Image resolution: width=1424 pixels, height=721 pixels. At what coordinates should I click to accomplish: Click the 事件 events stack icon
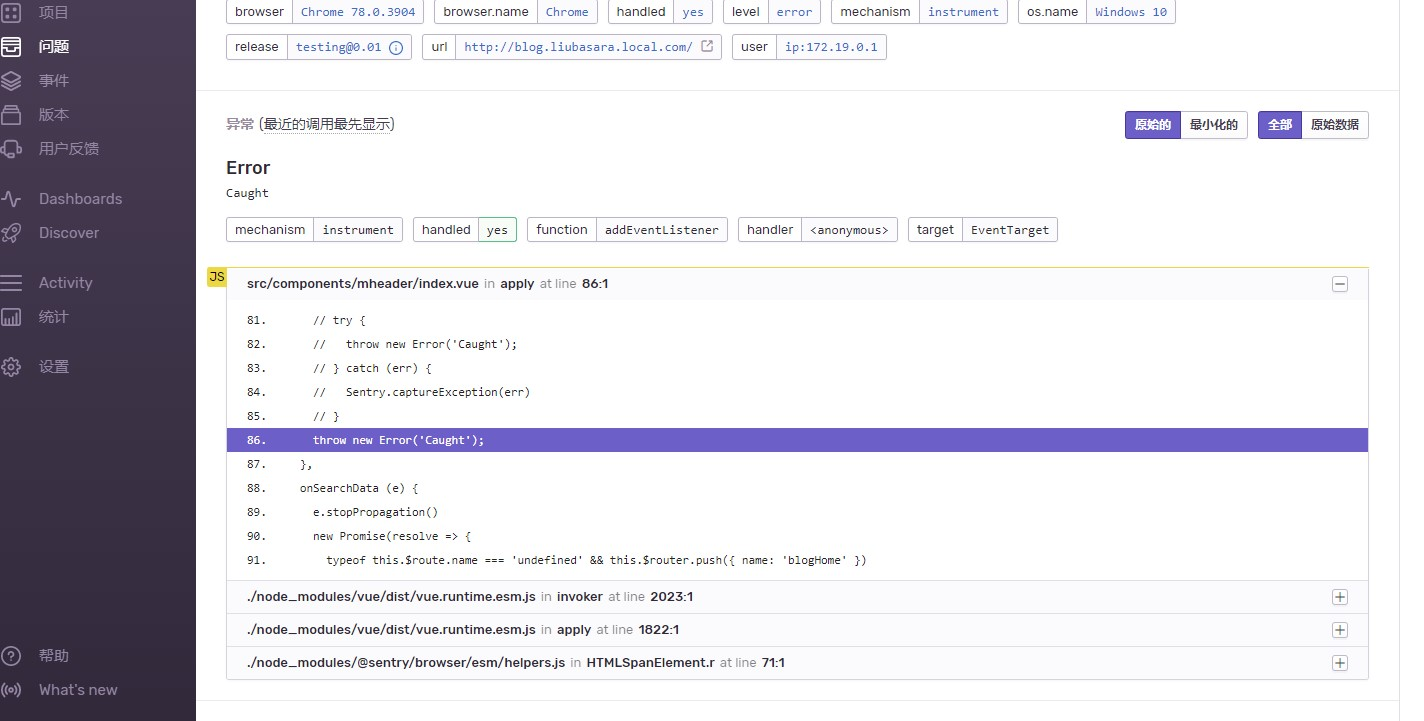[x=11, y=80]
